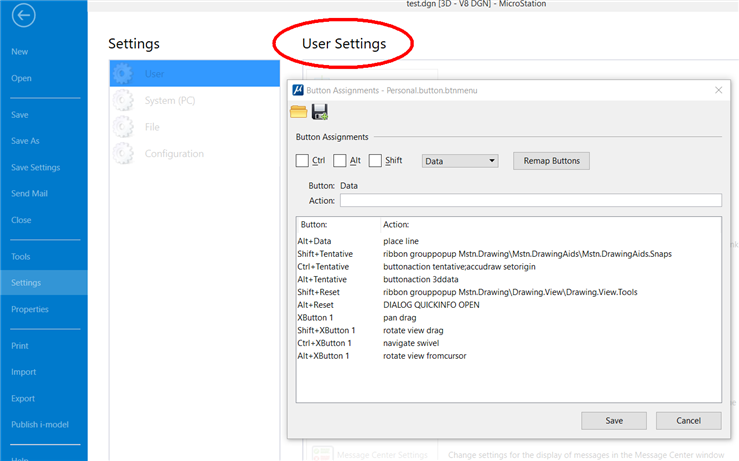Viewport: 739px width, 461px height.
Task: Click the File settings gear icon
Action: [123, 127]
